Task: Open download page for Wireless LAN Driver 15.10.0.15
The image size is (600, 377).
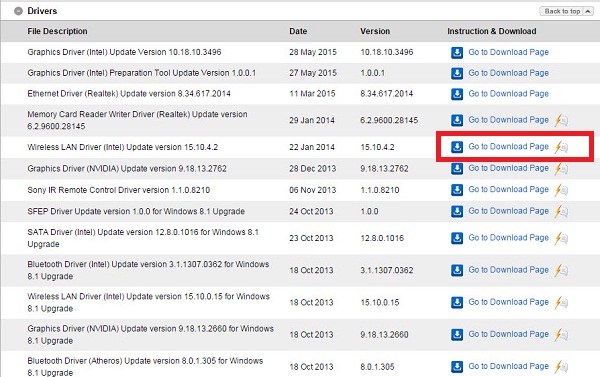Action: coord(509,302)
